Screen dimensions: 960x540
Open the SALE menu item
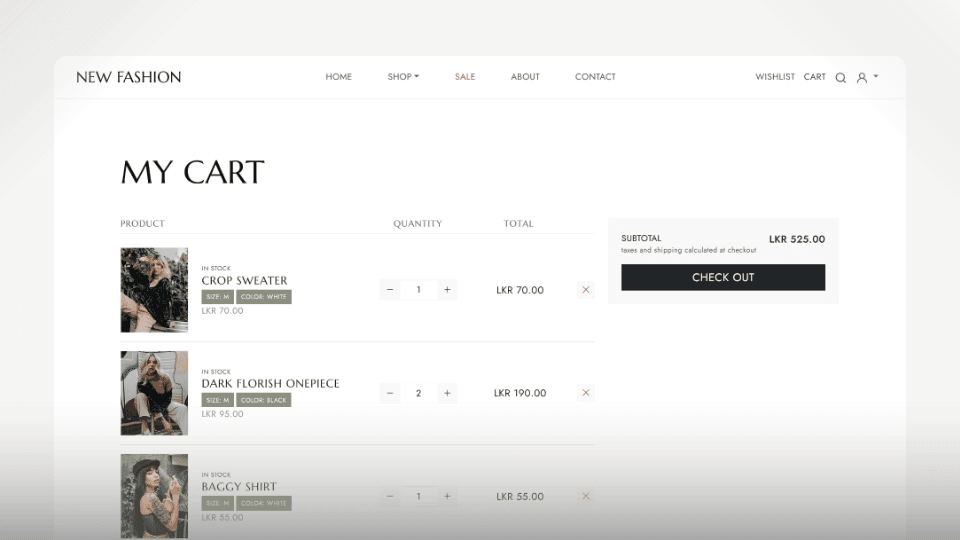[465, 77]
